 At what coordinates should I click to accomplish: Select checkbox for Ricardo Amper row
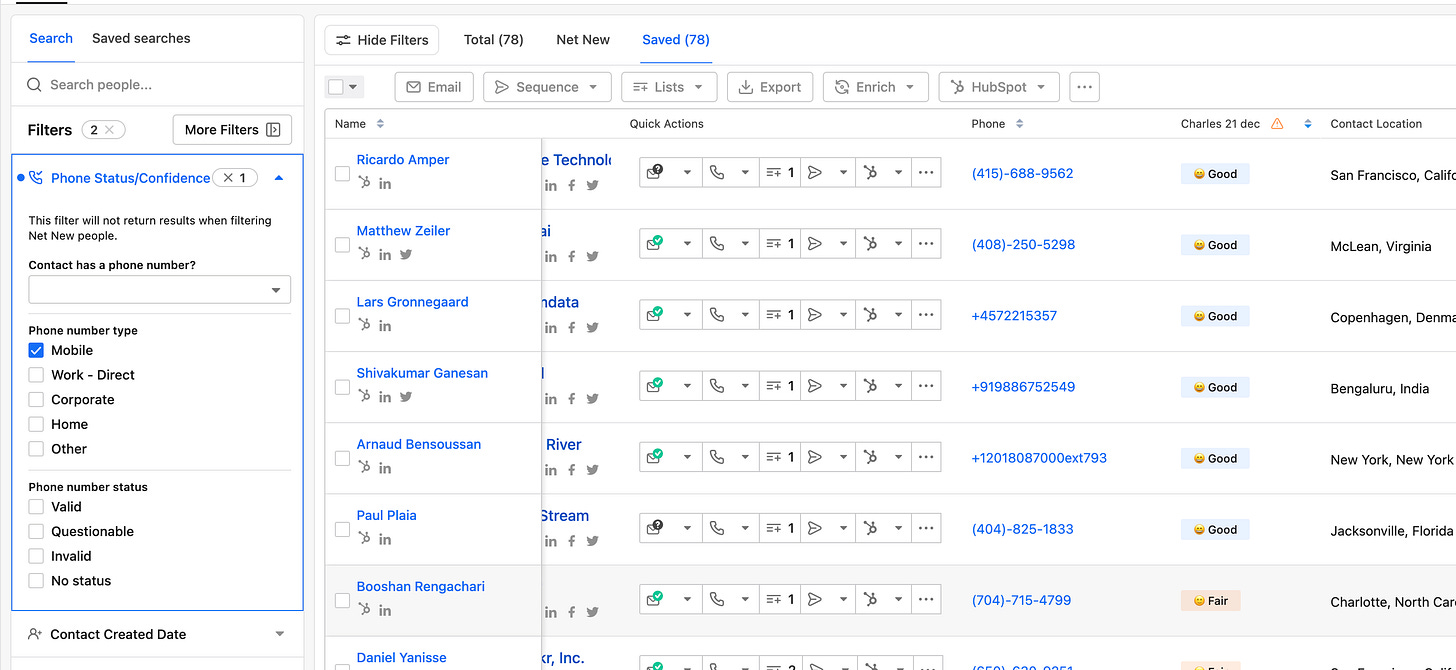pos(342,174)
